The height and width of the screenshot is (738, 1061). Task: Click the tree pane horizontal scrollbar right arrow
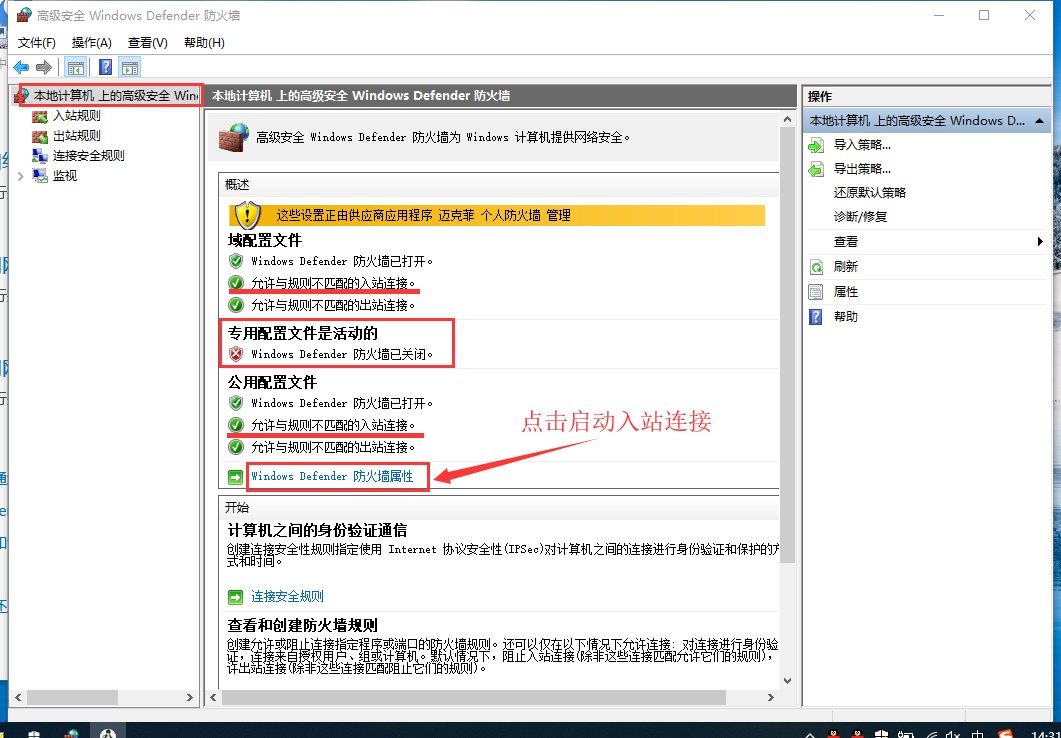click(190, 697)
